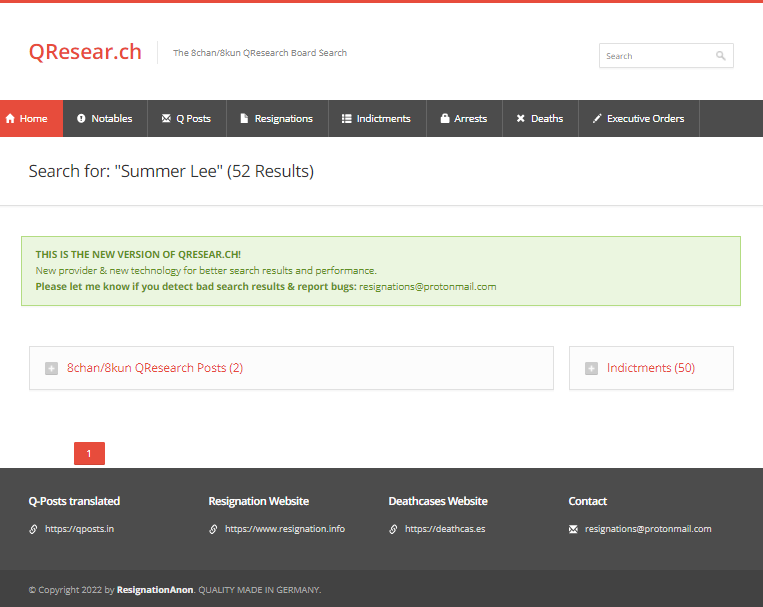Click 'Q-Posts translated' footer heading

(74, 501)
